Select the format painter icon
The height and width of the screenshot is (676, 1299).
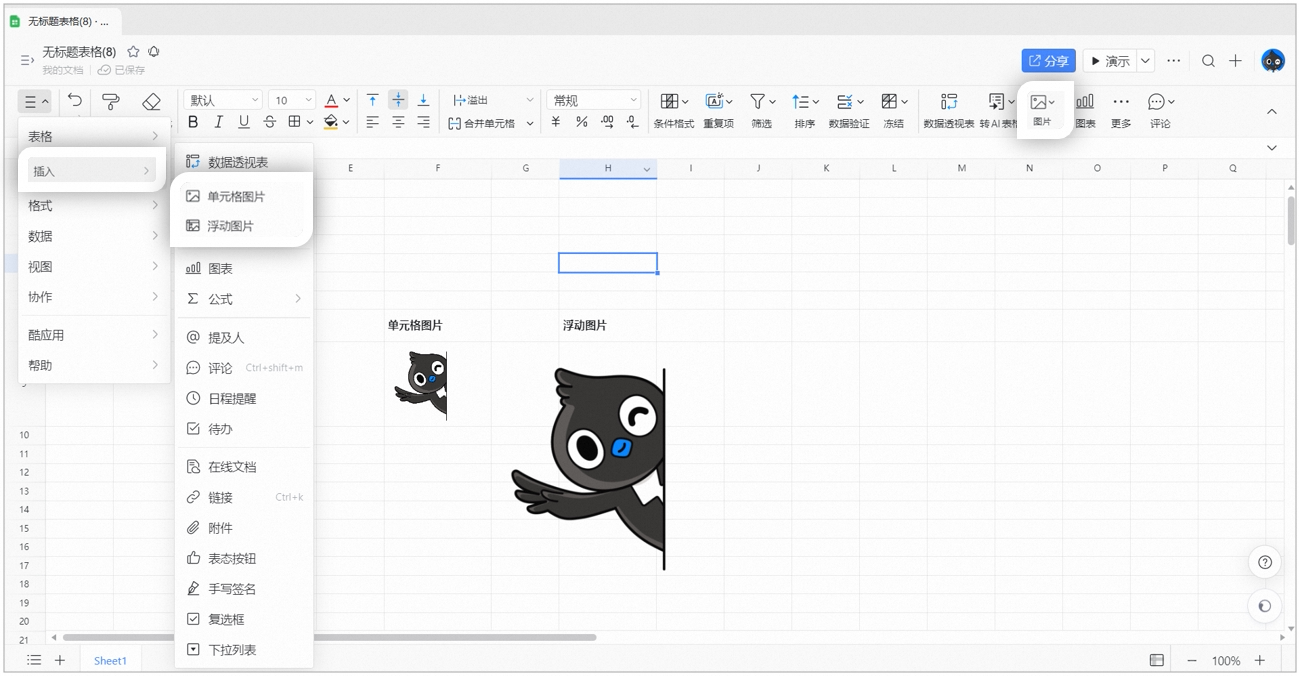(x=111, y=101)
